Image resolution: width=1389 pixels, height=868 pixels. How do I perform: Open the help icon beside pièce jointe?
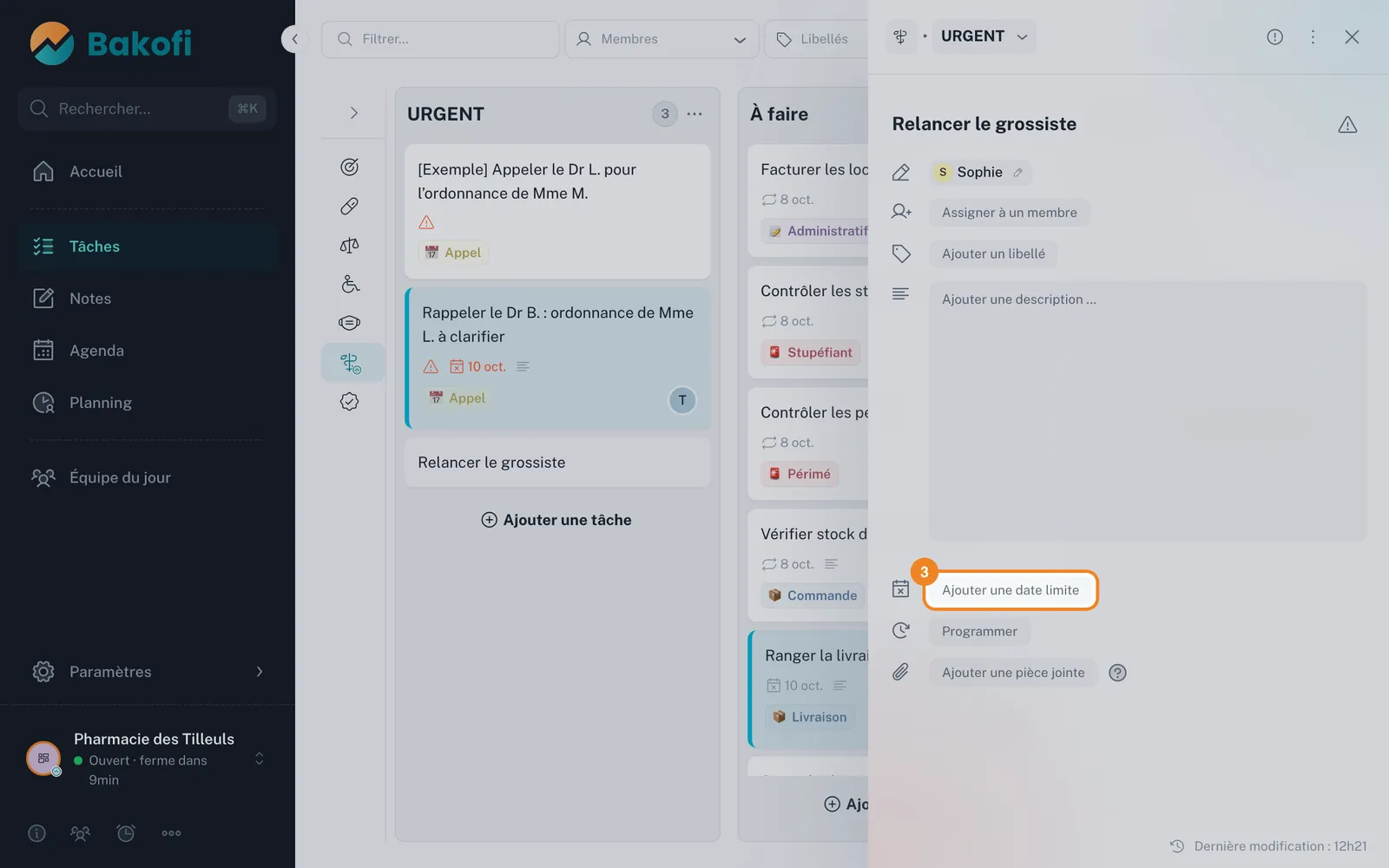point(1117,673)
